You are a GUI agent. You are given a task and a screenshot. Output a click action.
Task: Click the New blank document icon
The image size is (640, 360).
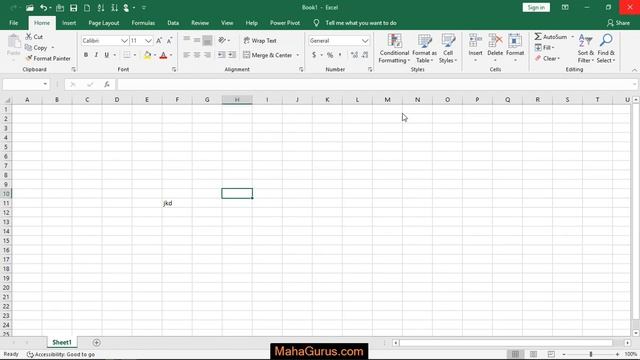click(x=87, y=8)
